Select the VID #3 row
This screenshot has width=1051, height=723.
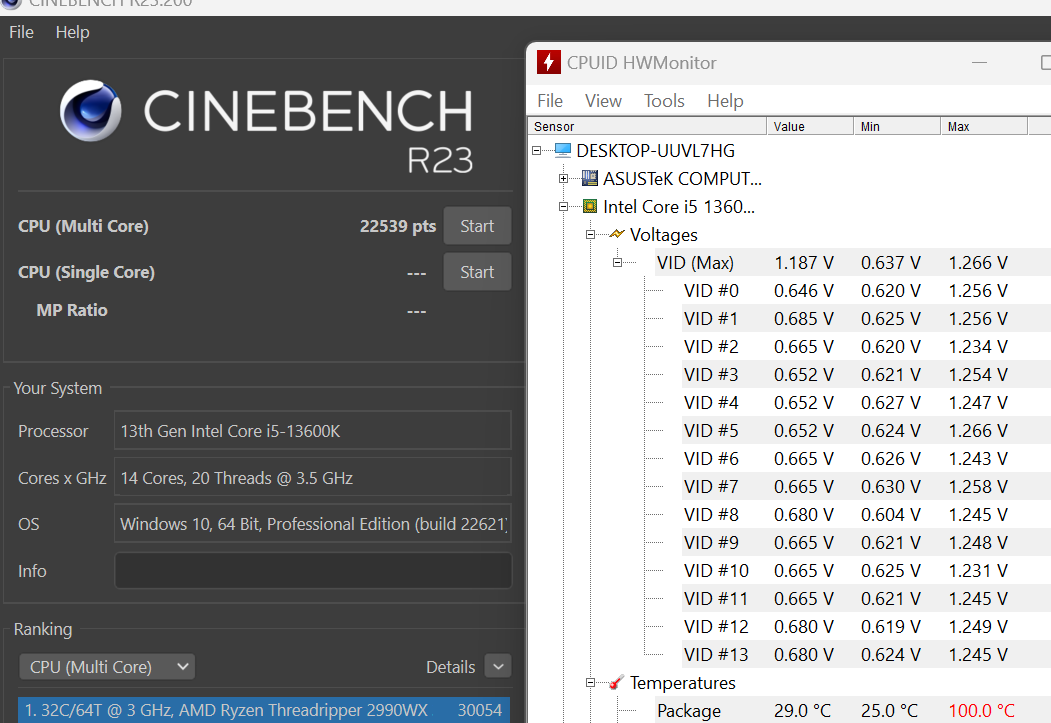pos(867,375)
